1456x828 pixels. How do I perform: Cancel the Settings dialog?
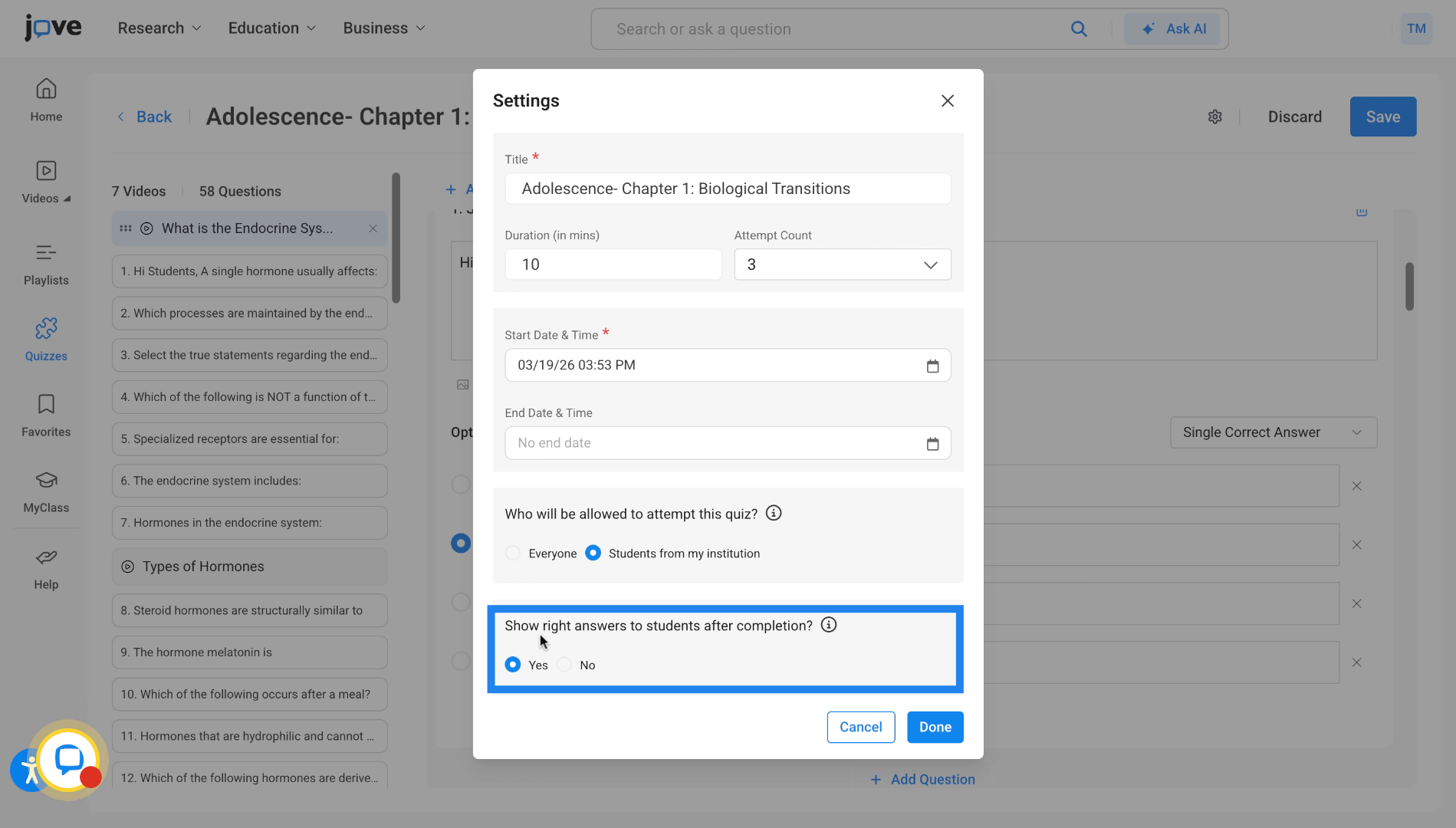click(x=860, y=727)
